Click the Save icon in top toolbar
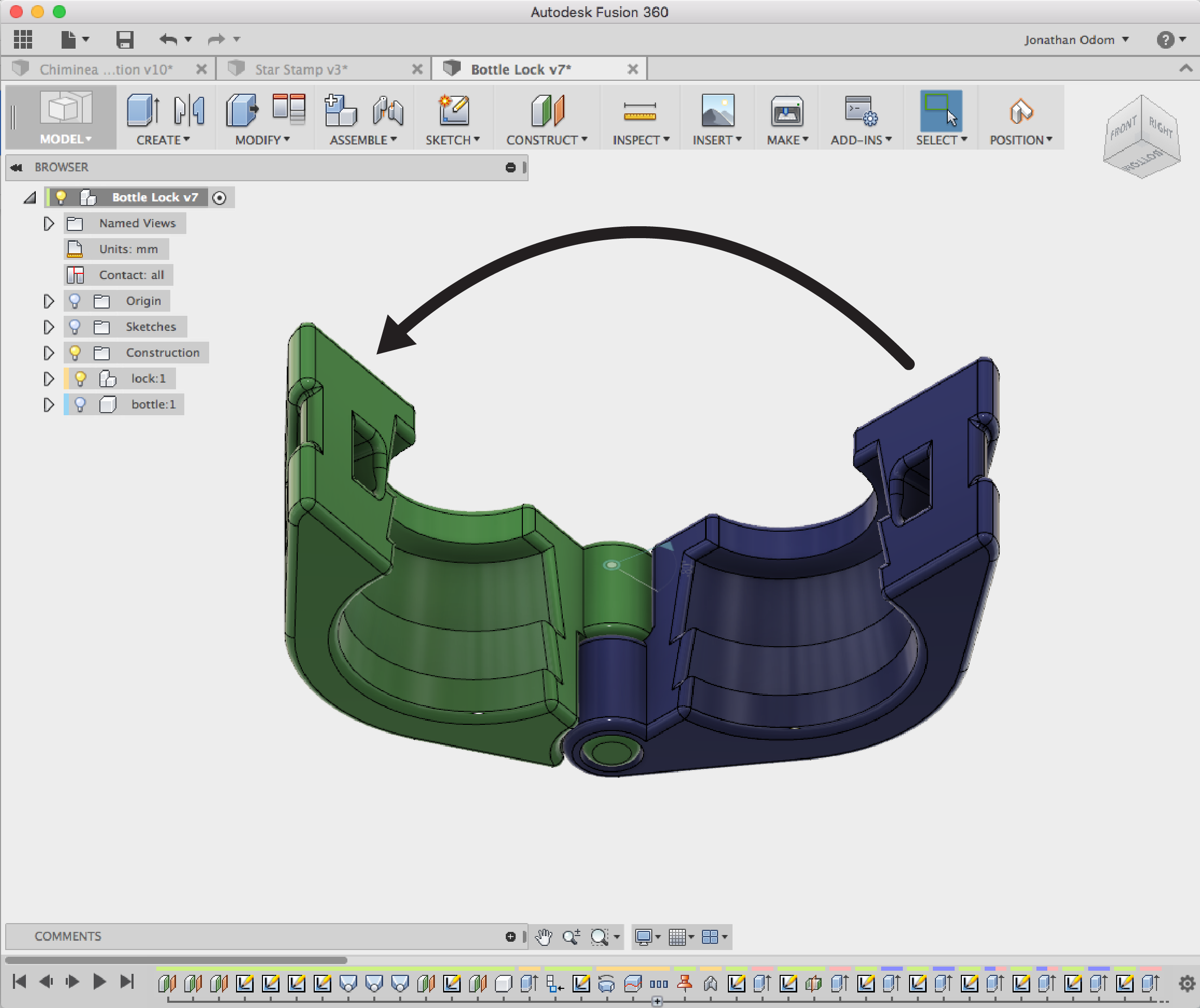The width and height of the screenshot is (1200, 1008). [125, 39]
